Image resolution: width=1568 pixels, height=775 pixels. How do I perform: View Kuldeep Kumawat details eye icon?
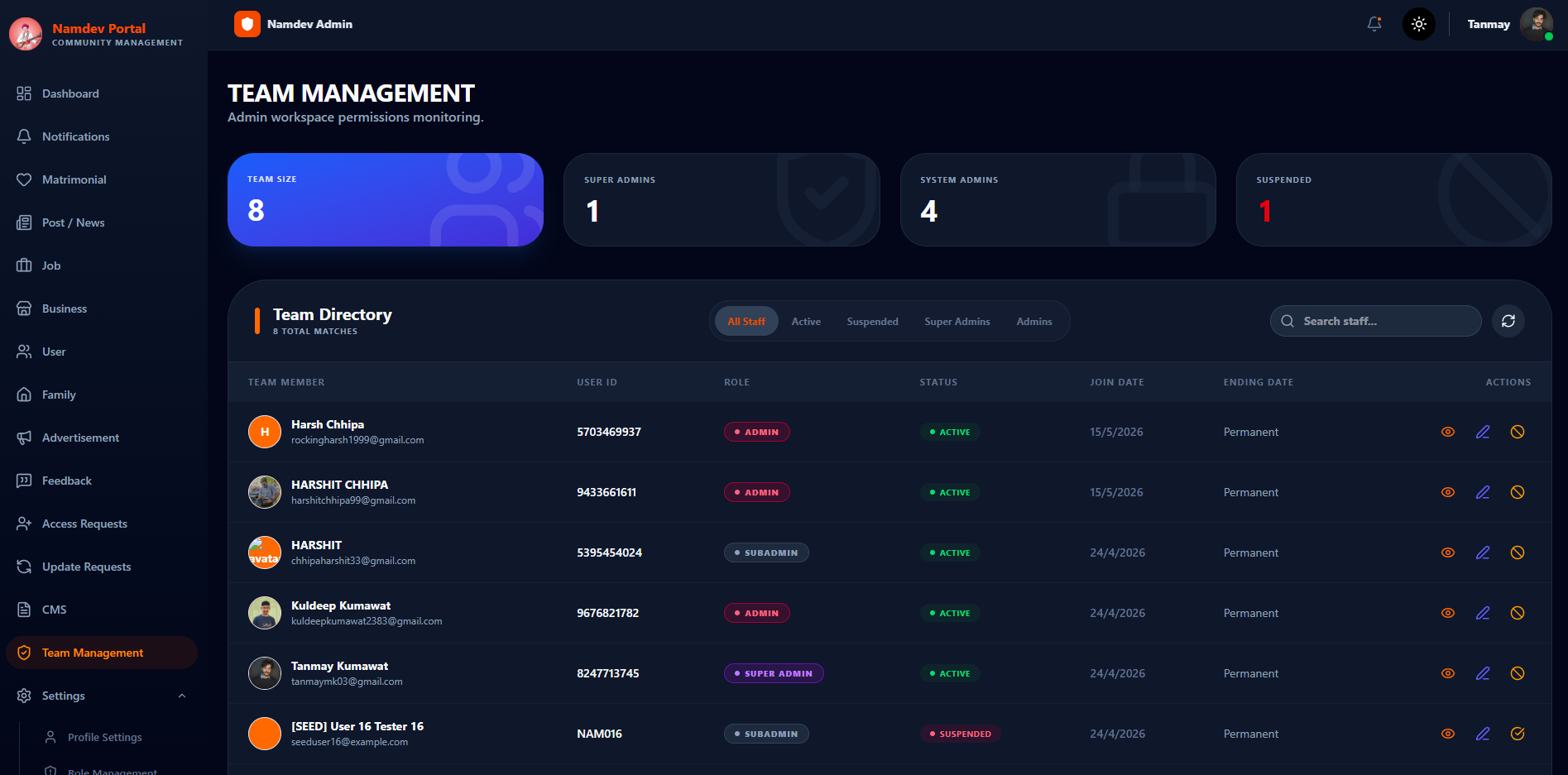click(x=1448, y=613)
